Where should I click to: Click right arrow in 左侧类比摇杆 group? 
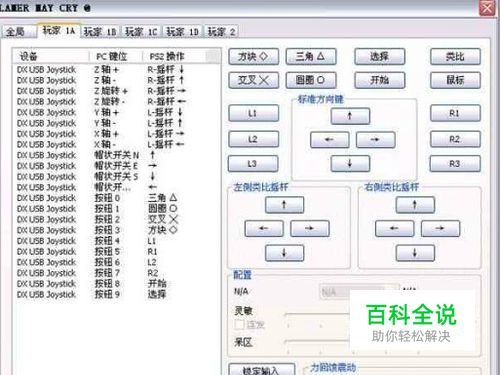(x=310, y=229)
